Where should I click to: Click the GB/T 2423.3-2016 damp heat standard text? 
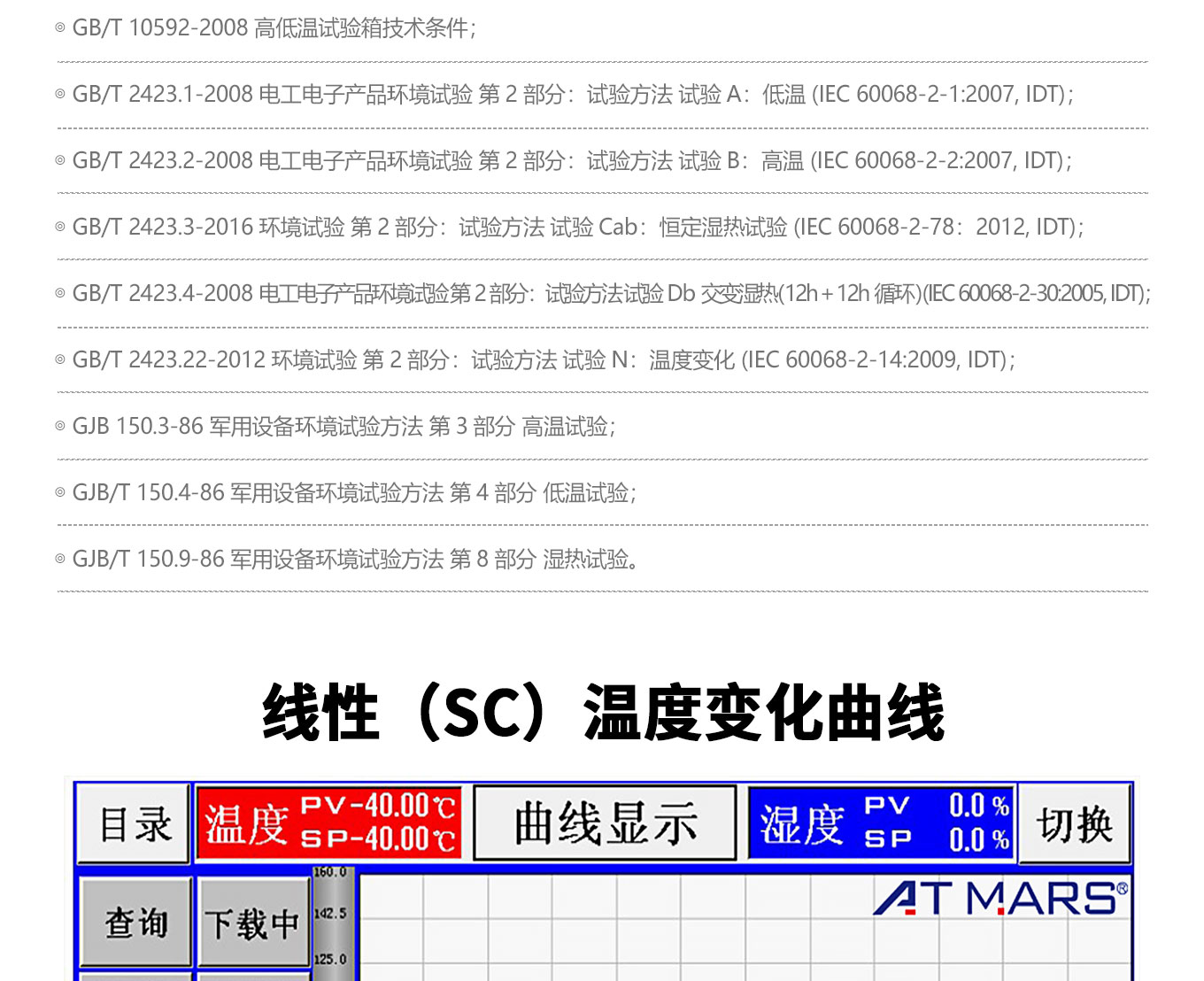coord(577,227)
